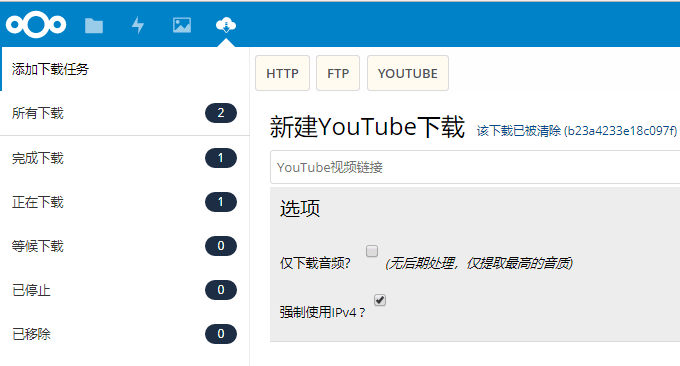Screen dimensions: 680x366
Task: Toggle the 仅下载音频 checkbox
Action: point(372,251)
